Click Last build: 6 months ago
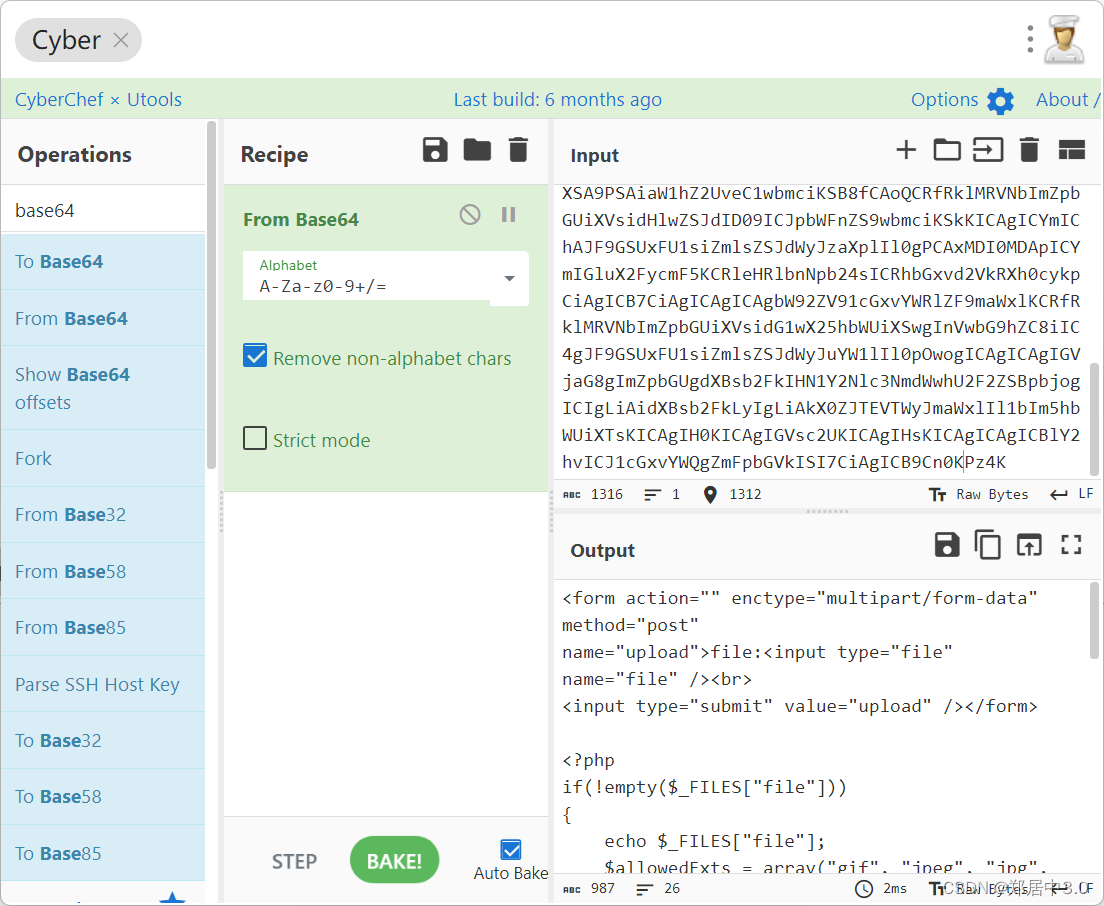The width and height of the screenshot is (1104, 906). [558, 100]
